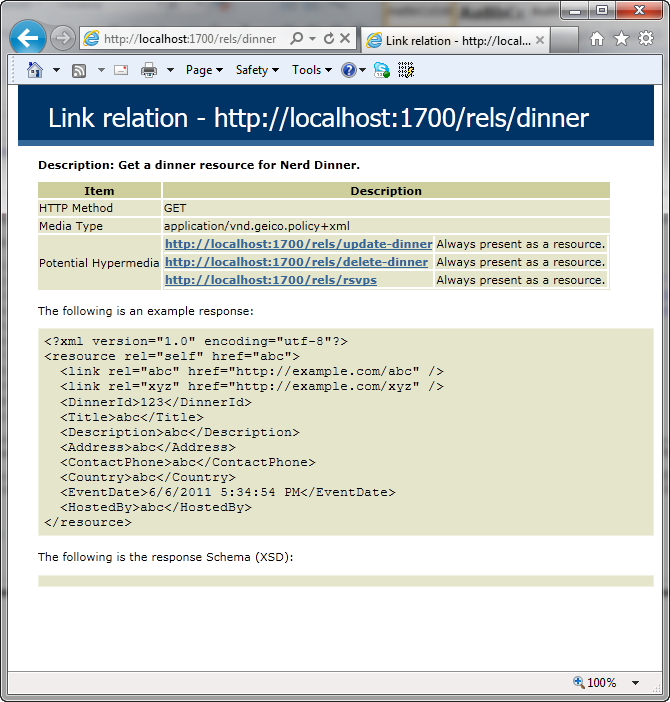670x702 pixels.
Task: Open the rels/rsvps link
Action: coord(271,280)
